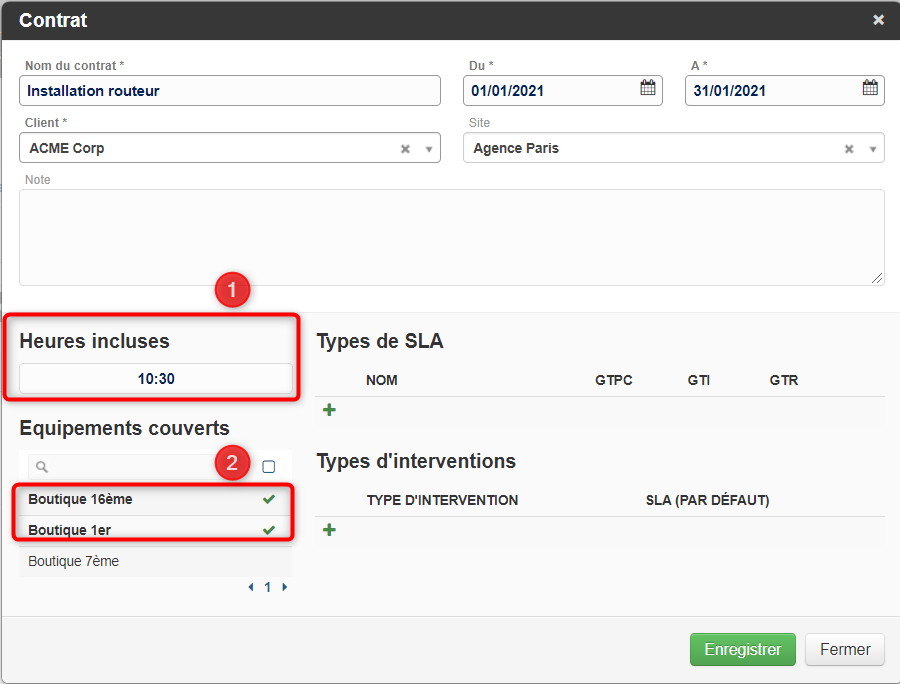The height and width of the screenshot is (684, 900).
Task: Expand the Site dropdown arrow
Action: tap(872, 149)
